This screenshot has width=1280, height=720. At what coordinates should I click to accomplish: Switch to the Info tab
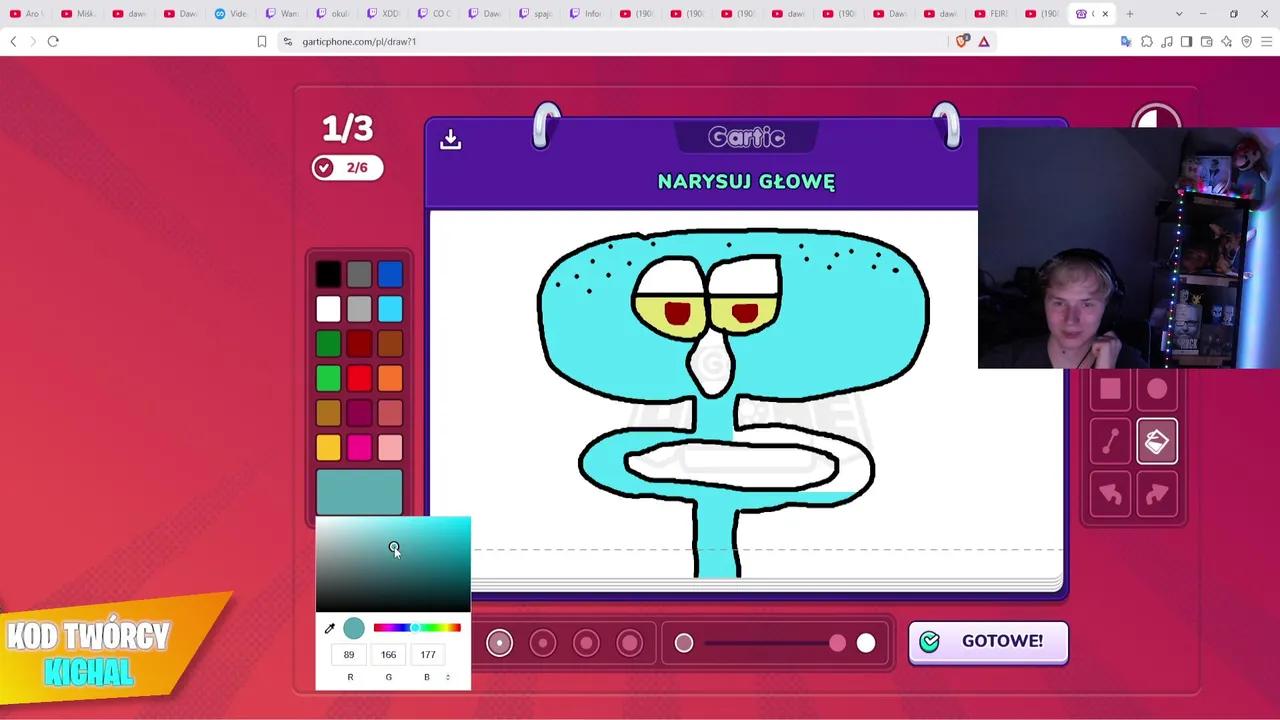click(x=587, y=14)
